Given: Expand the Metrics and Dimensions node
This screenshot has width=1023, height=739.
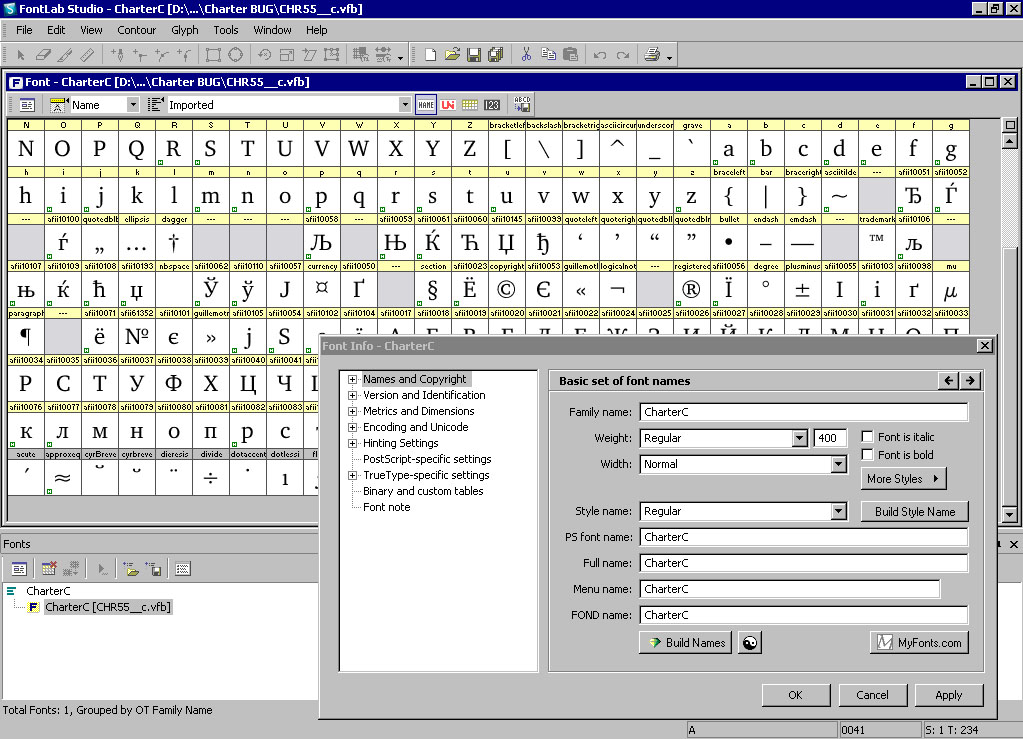Looking at the screenshot, I should [352, 412].
